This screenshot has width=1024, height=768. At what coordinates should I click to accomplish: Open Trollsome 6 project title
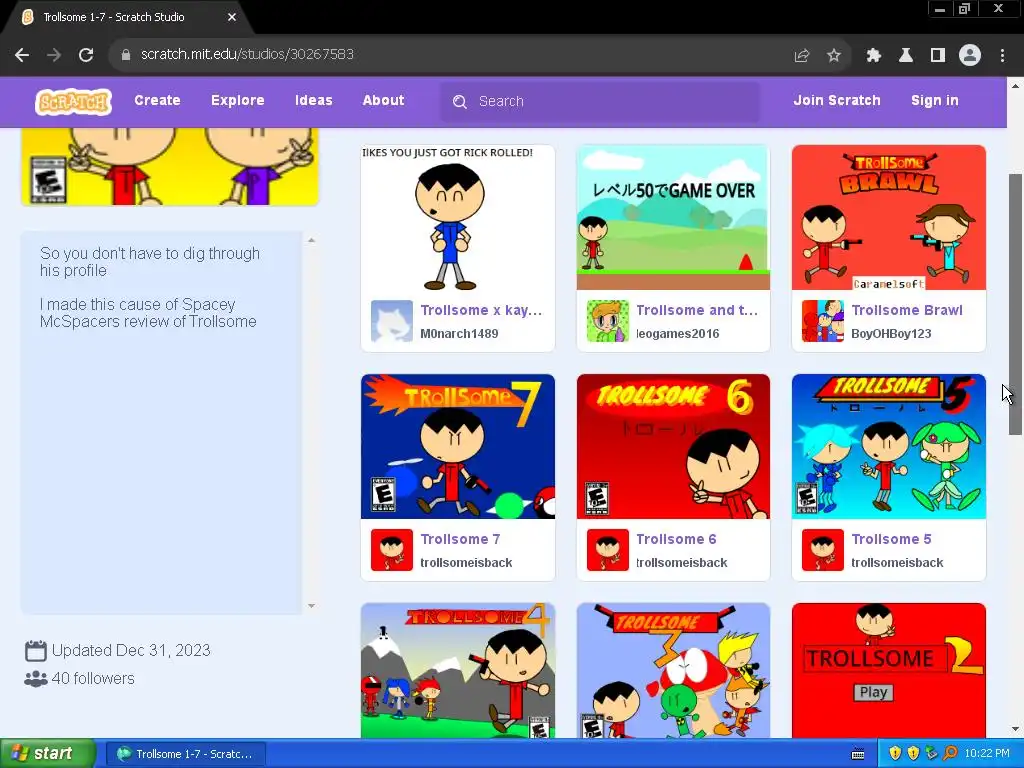click(x=676, y=539)
